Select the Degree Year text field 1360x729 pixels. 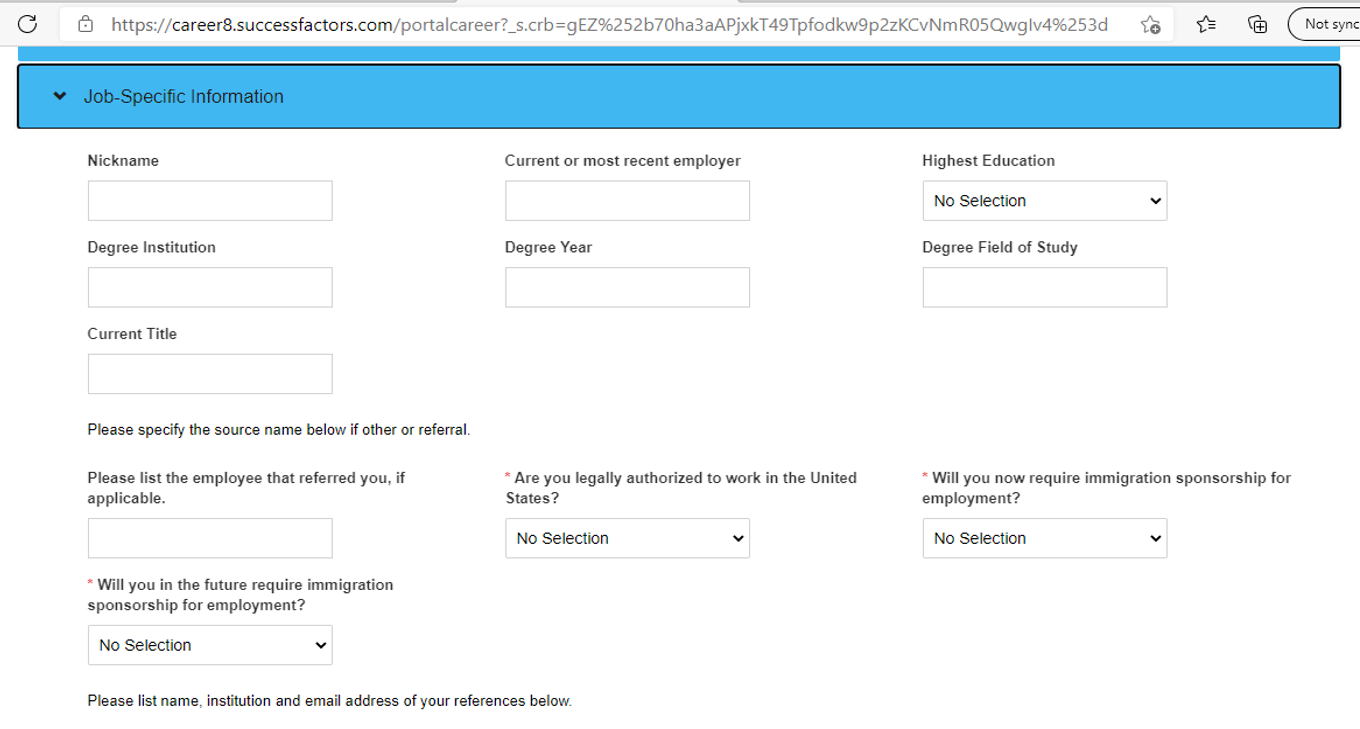627,288
